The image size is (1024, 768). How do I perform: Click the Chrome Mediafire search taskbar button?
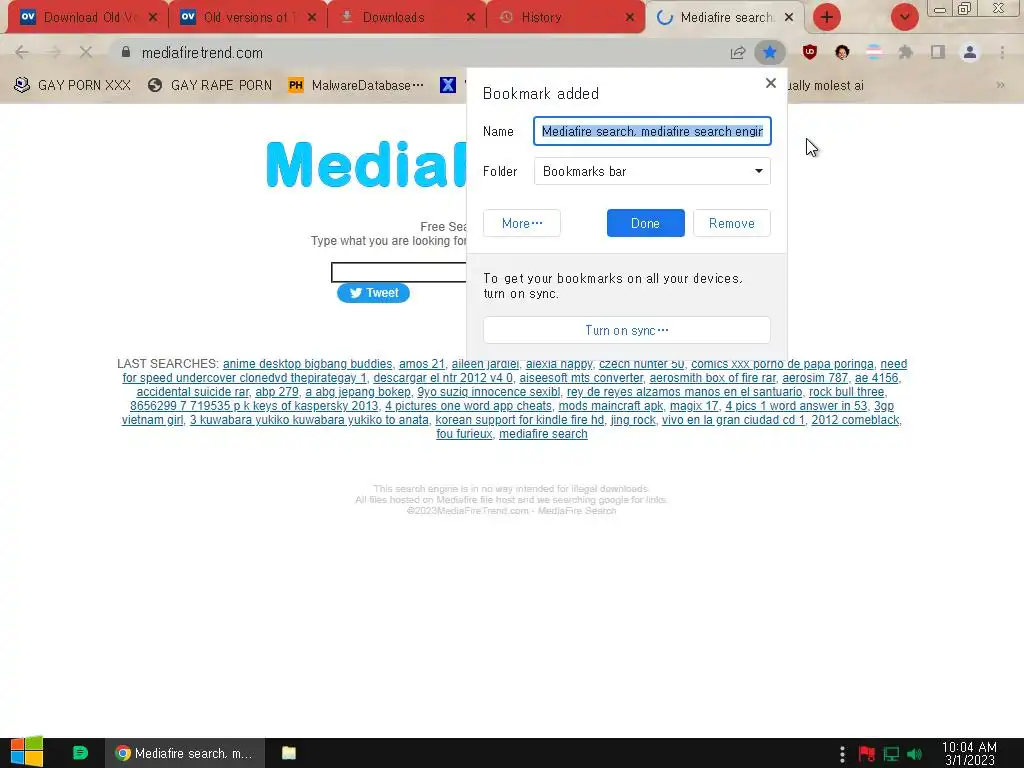[x=185, y=753]
